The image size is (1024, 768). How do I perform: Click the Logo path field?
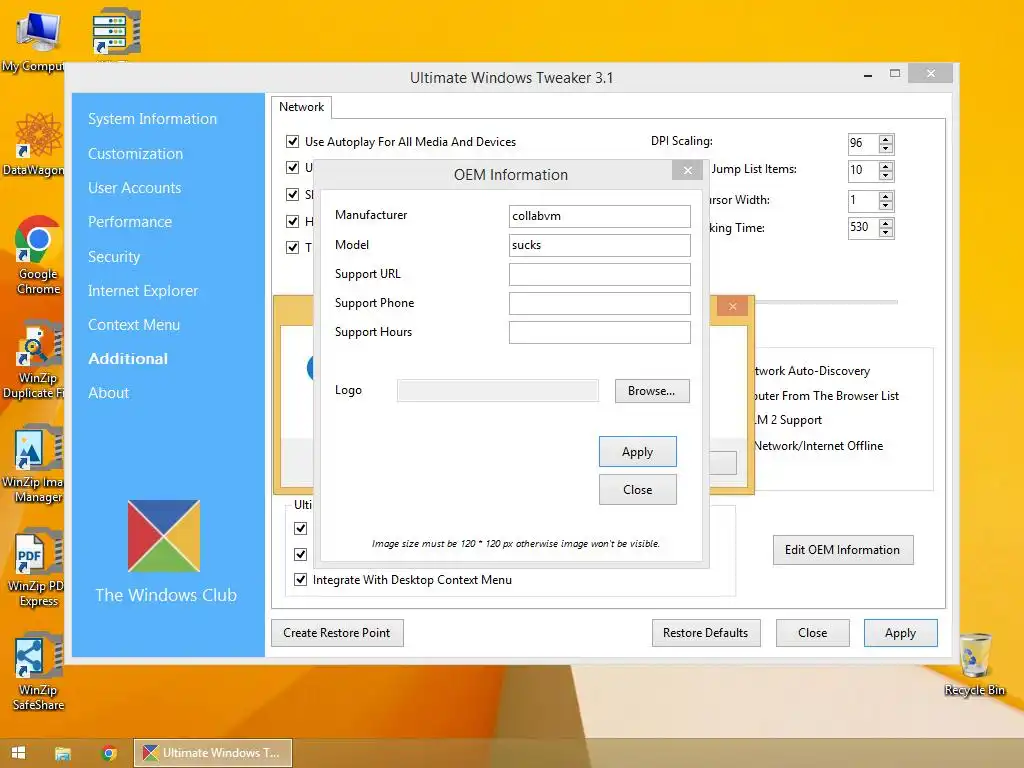pos(498,391)
